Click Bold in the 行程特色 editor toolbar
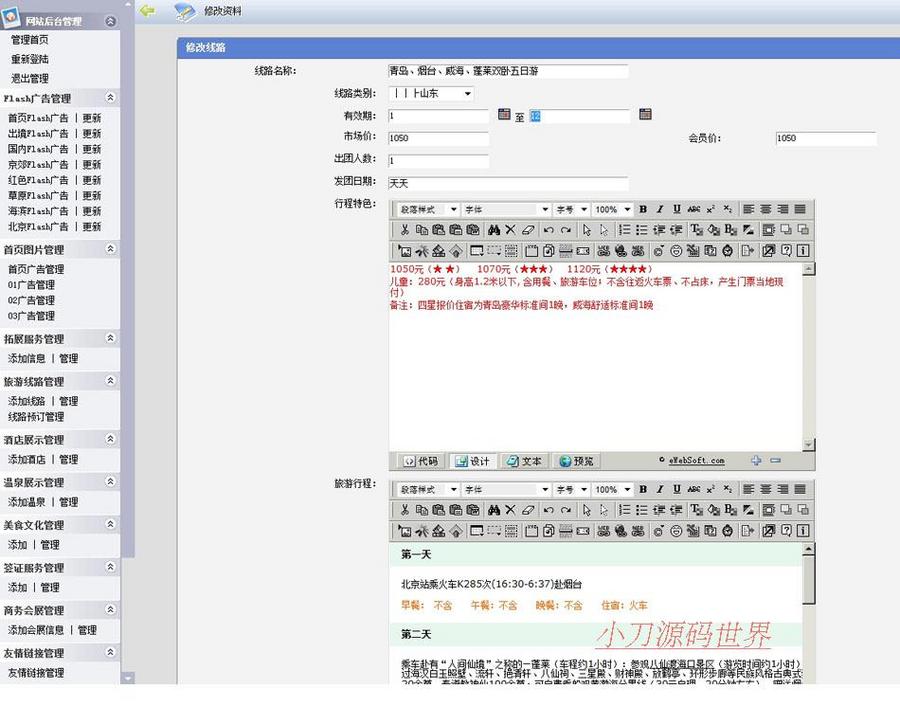Viewport: 900px width, 725px height. (x=643, y=209)
